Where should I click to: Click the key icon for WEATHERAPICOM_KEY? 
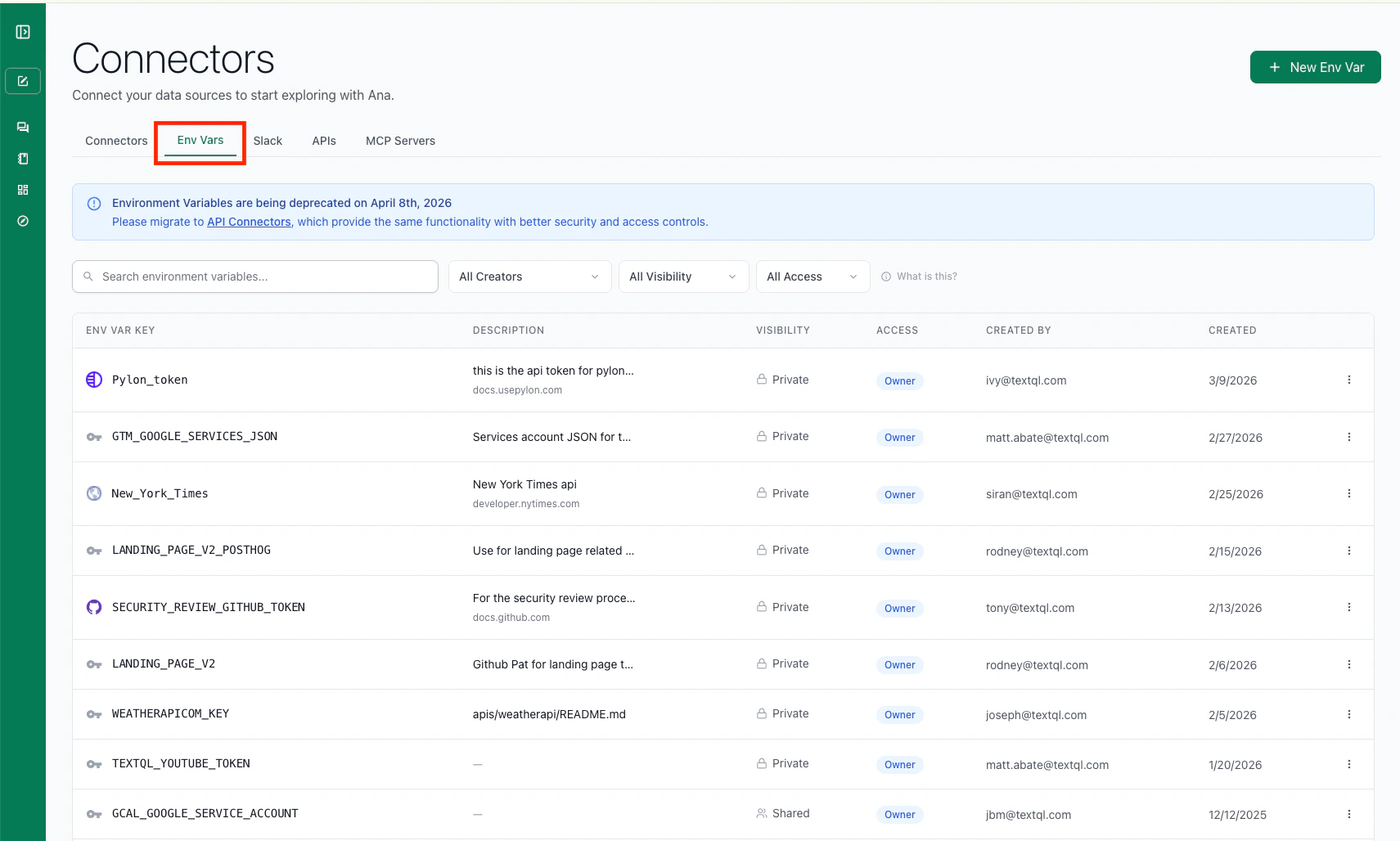[94, 714]
